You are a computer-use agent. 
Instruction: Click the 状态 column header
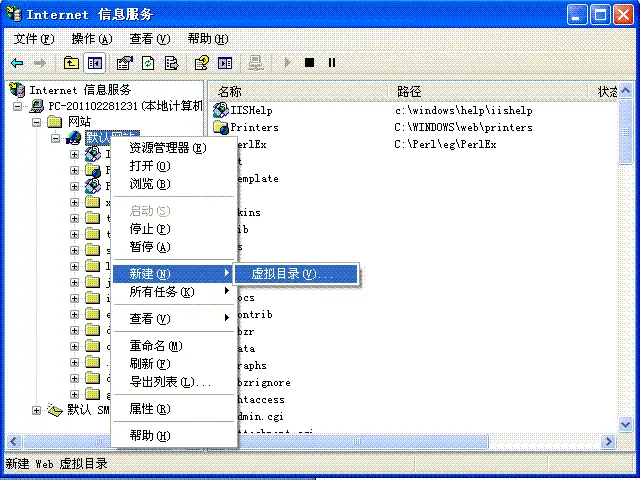(603, 91)
